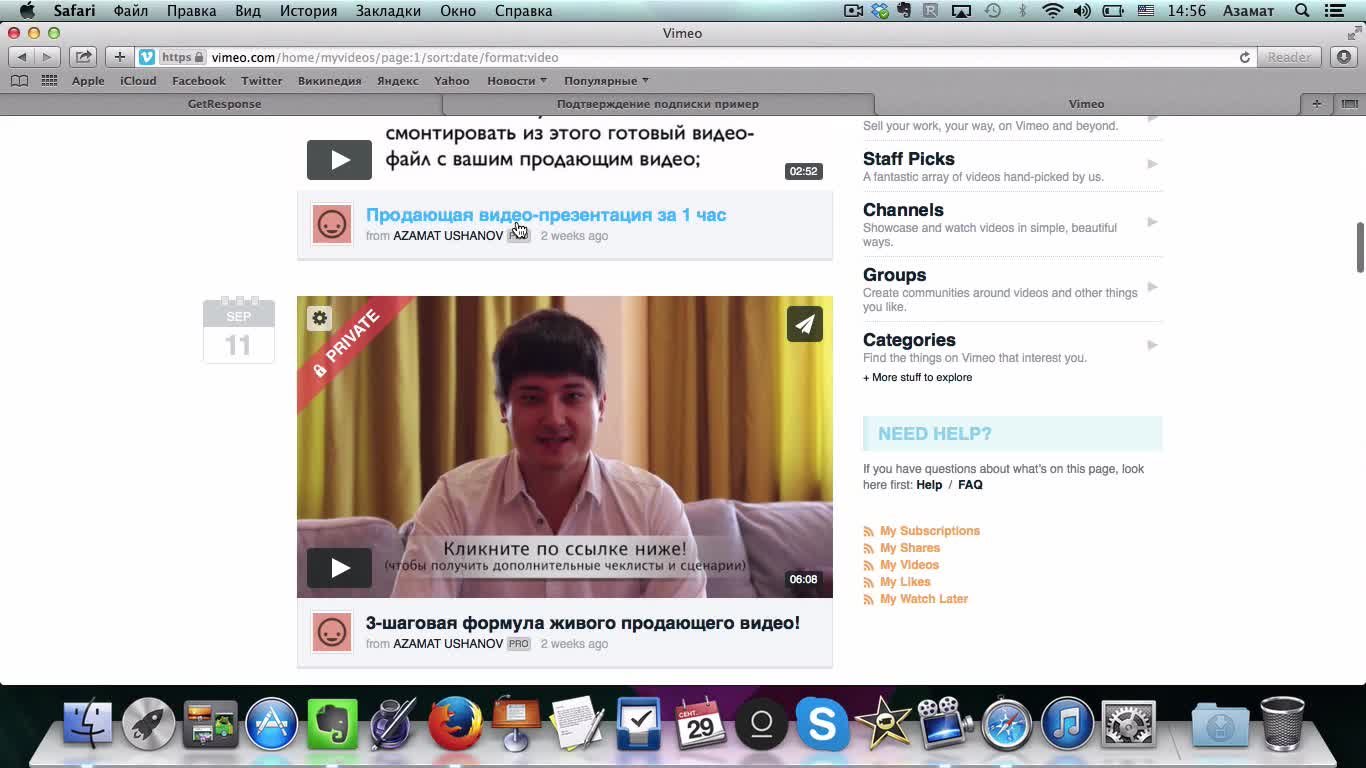Viewport: 1366px width, 768px height.
Task: Launch Skype from the Dock
Action: (x=821, y=724)
